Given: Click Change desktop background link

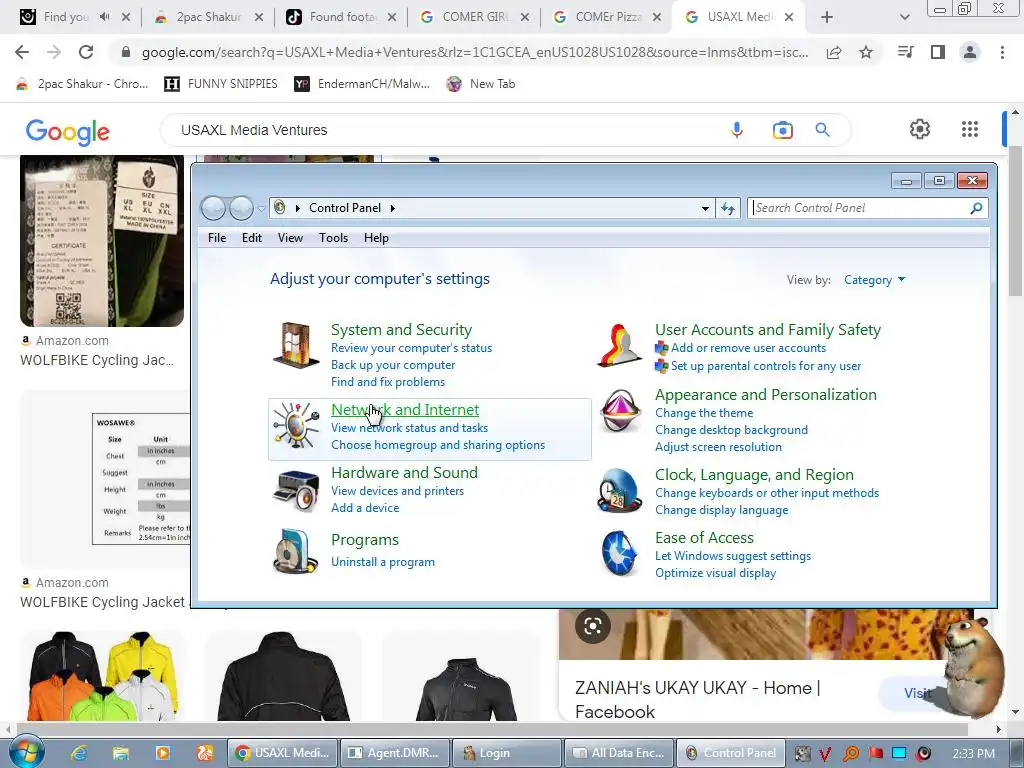Looking at the screenshot, I should pos(731,430).
